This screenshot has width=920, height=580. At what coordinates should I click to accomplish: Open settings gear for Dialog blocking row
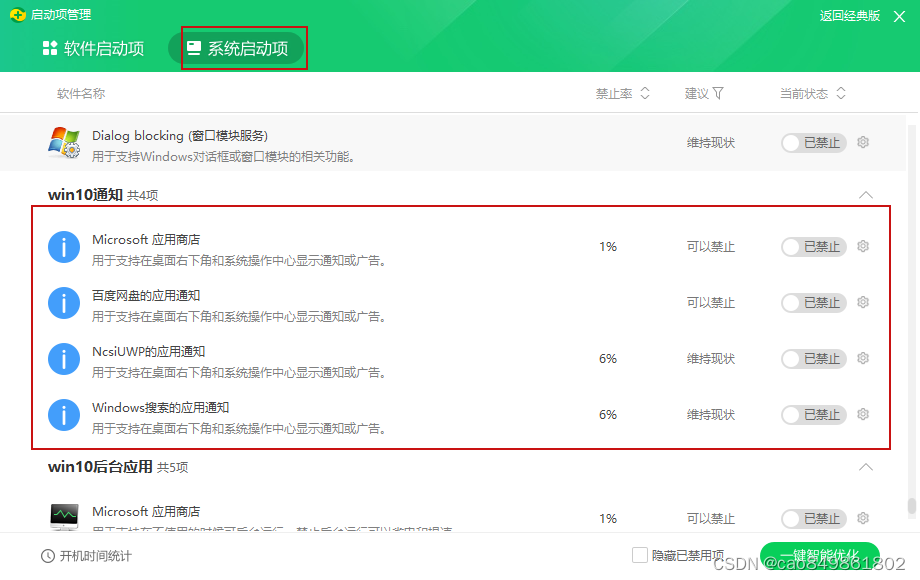(x=862, y=142)
